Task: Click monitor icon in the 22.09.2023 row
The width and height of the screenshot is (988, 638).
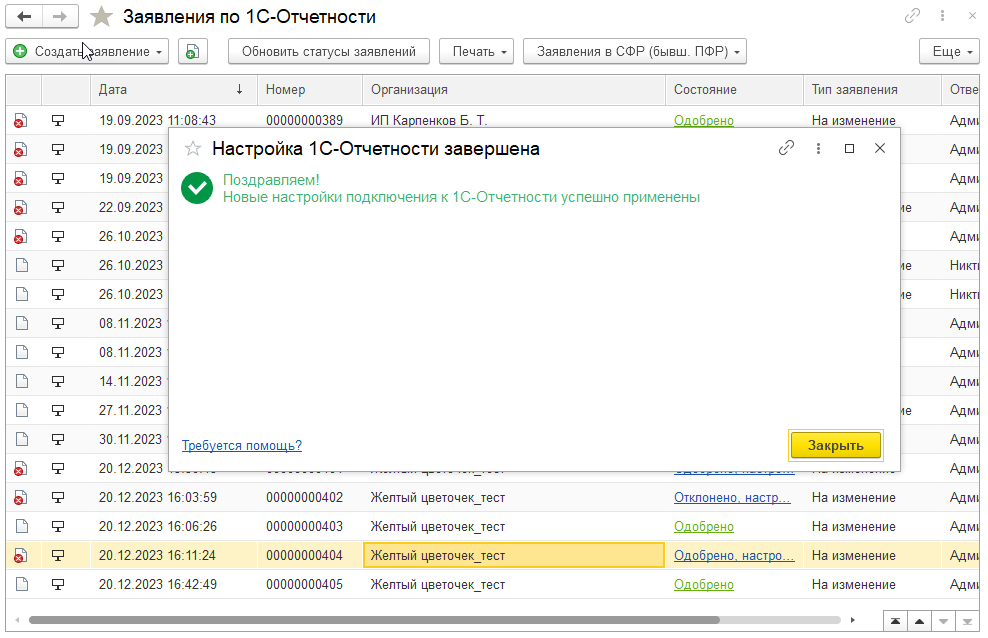Action: [x=57, y=207]
